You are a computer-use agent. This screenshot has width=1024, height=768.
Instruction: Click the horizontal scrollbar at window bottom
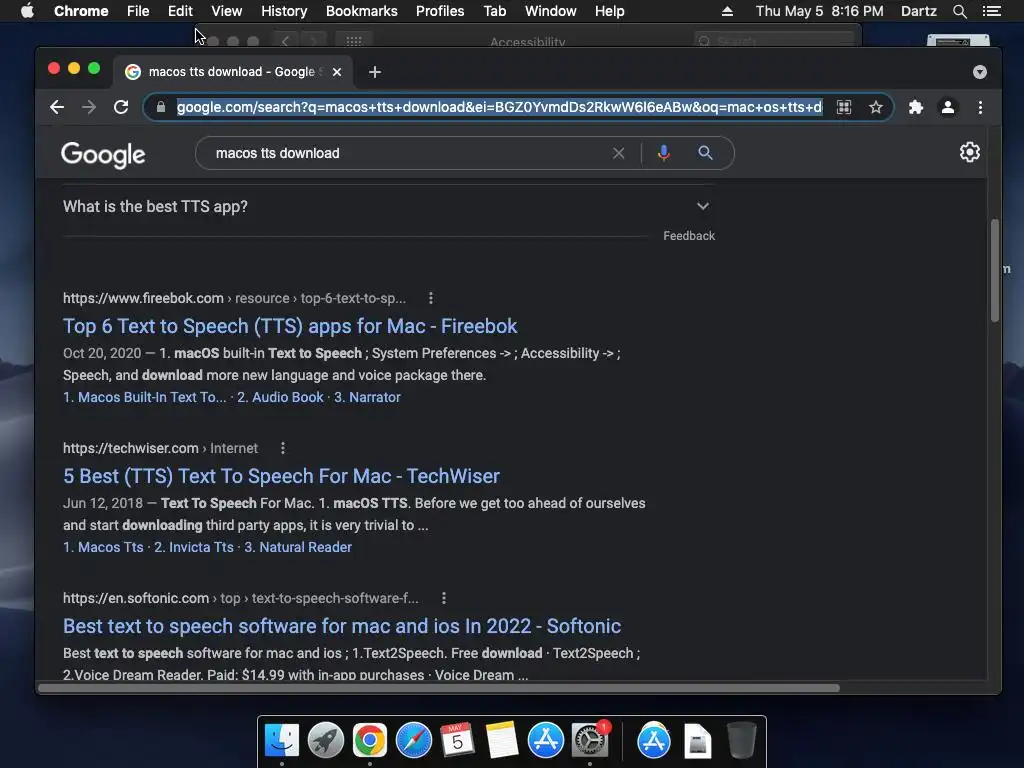pos(439,688)
